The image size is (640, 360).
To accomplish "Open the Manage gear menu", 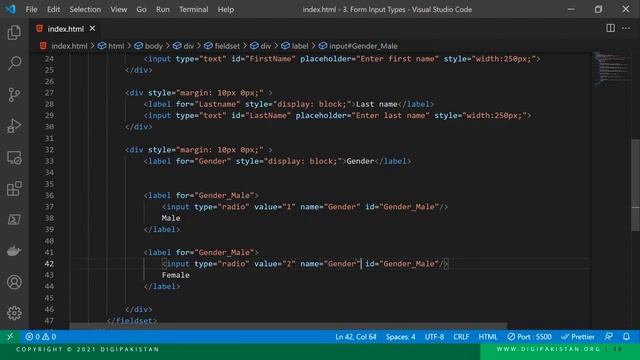I will (14, 313).
